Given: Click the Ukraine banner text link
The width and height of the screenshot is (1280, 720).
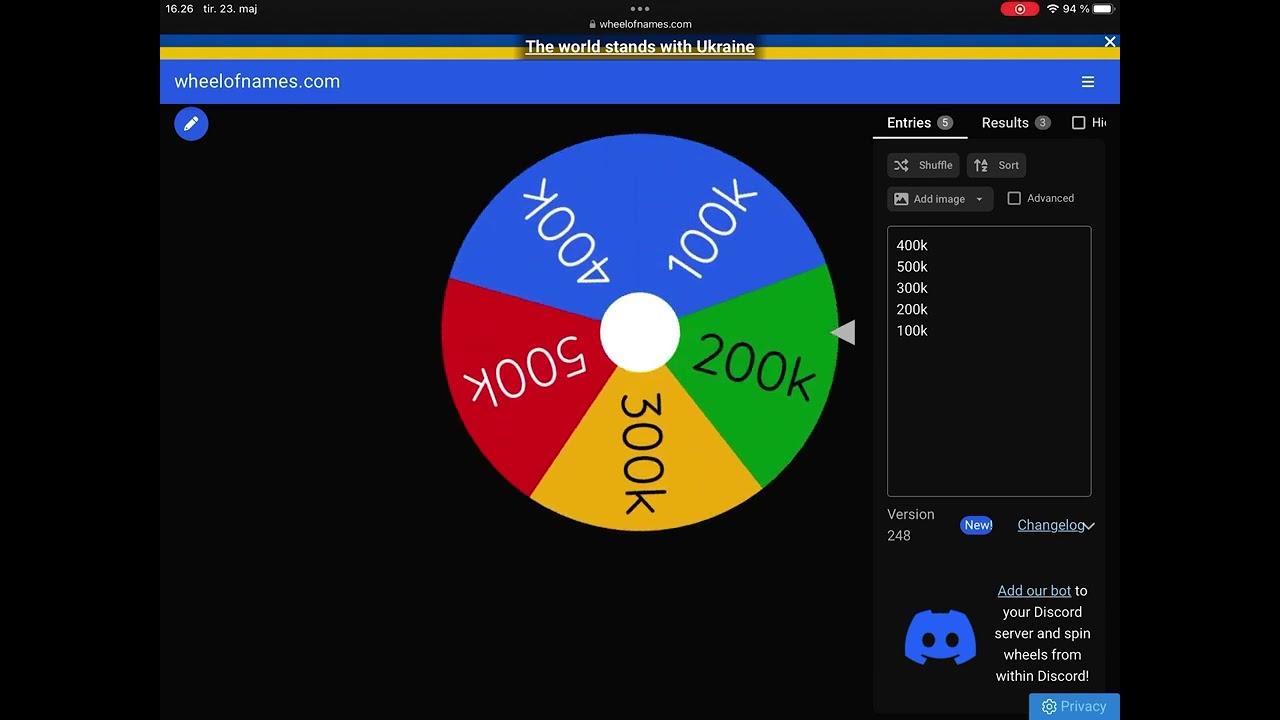Looking at the screenshot, I should [x=640, y=47].
